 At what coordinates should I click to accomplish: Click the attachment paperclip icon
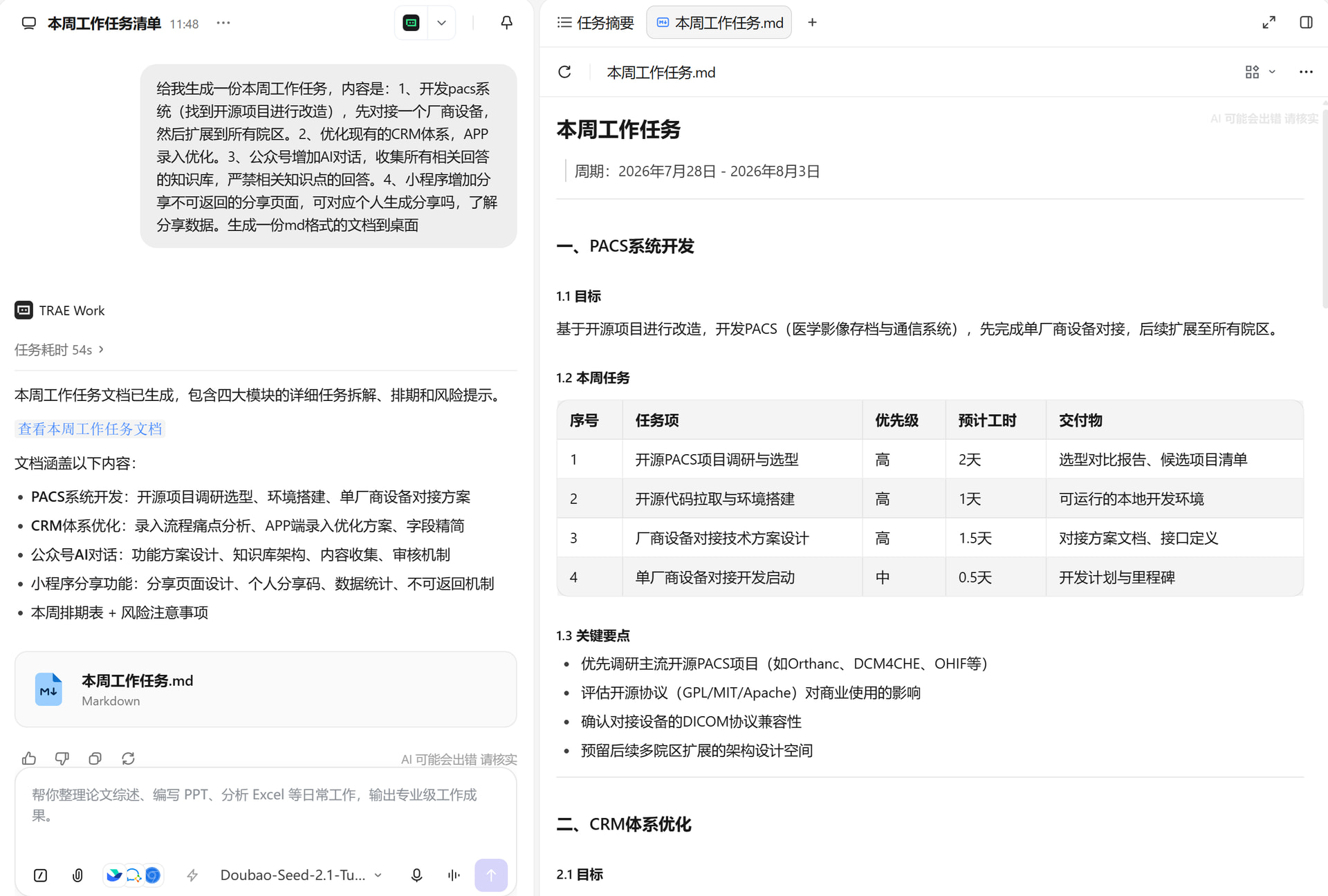[x=77, y=875]
